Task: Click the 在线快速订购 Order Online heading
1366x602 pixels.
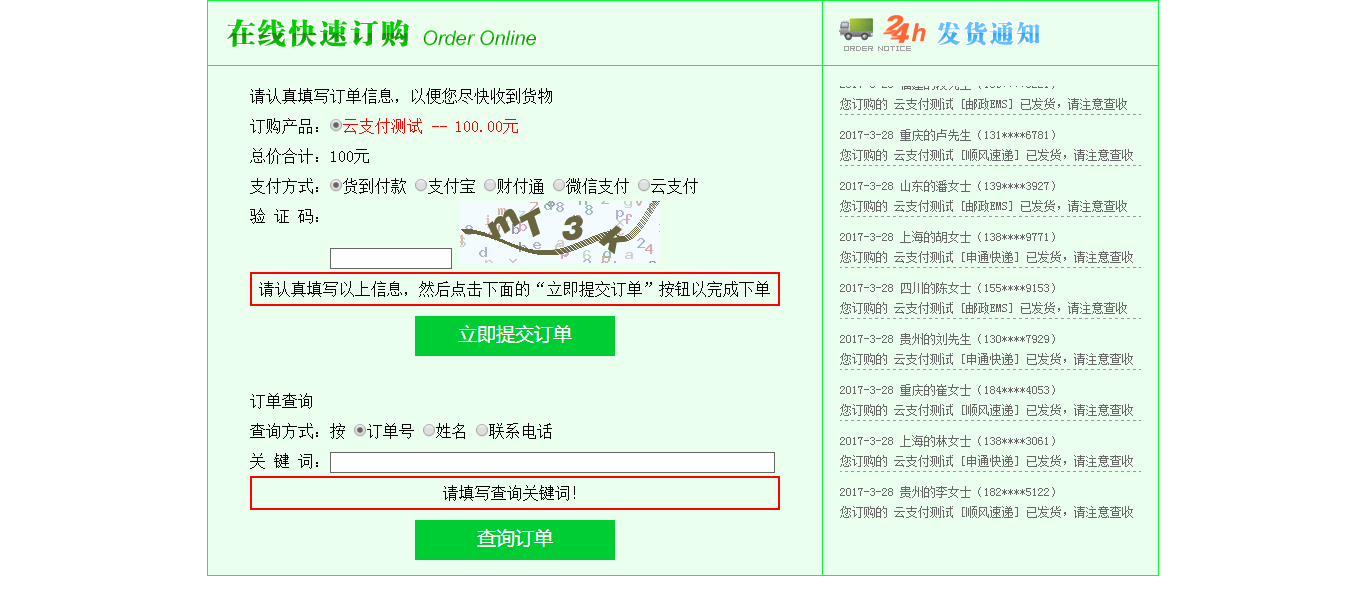Action: coord(382,34)
